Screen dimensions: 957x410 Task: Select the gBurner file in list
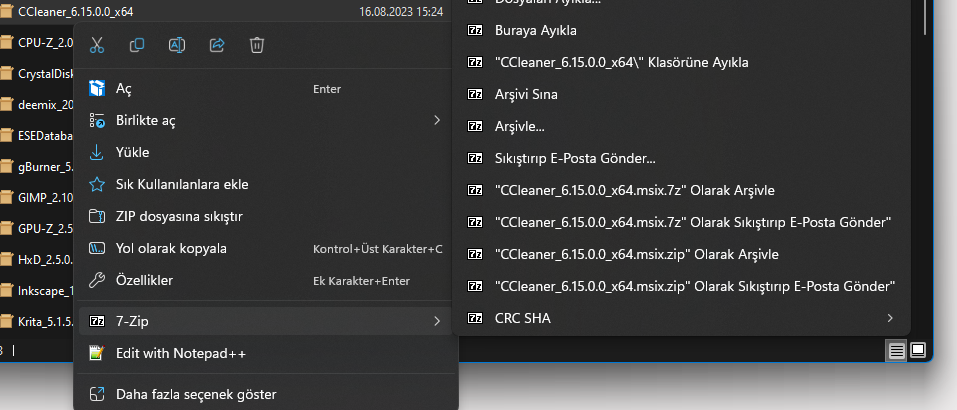(x=38, y=167)
